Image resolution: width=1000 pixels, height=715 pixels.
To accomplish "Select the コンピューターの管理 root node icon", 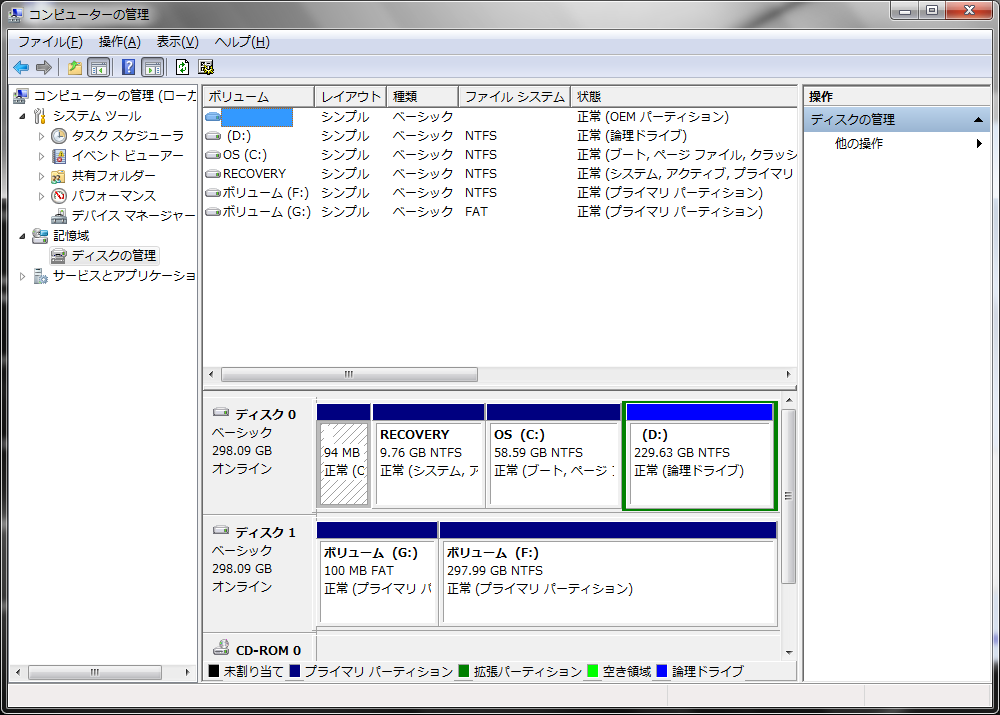I will point(21,96).
